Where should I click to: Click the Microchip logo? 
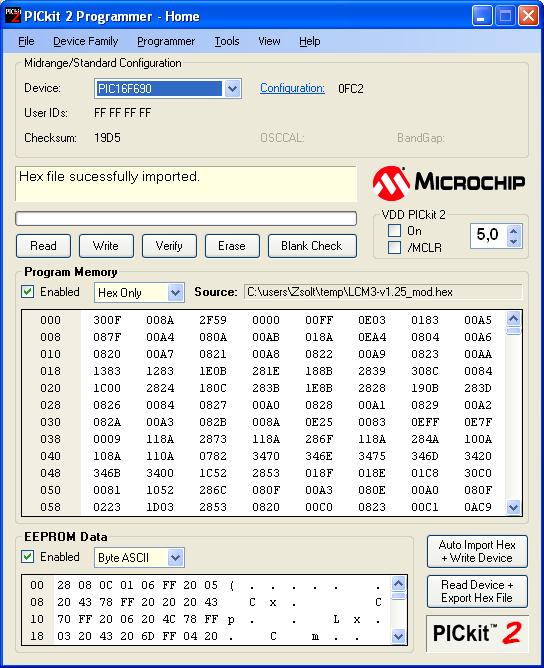449,183
